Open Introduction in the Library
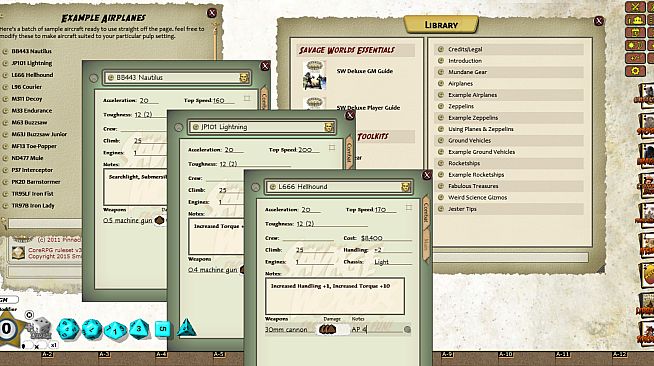The image size is (654, 366). click(509, 61)
